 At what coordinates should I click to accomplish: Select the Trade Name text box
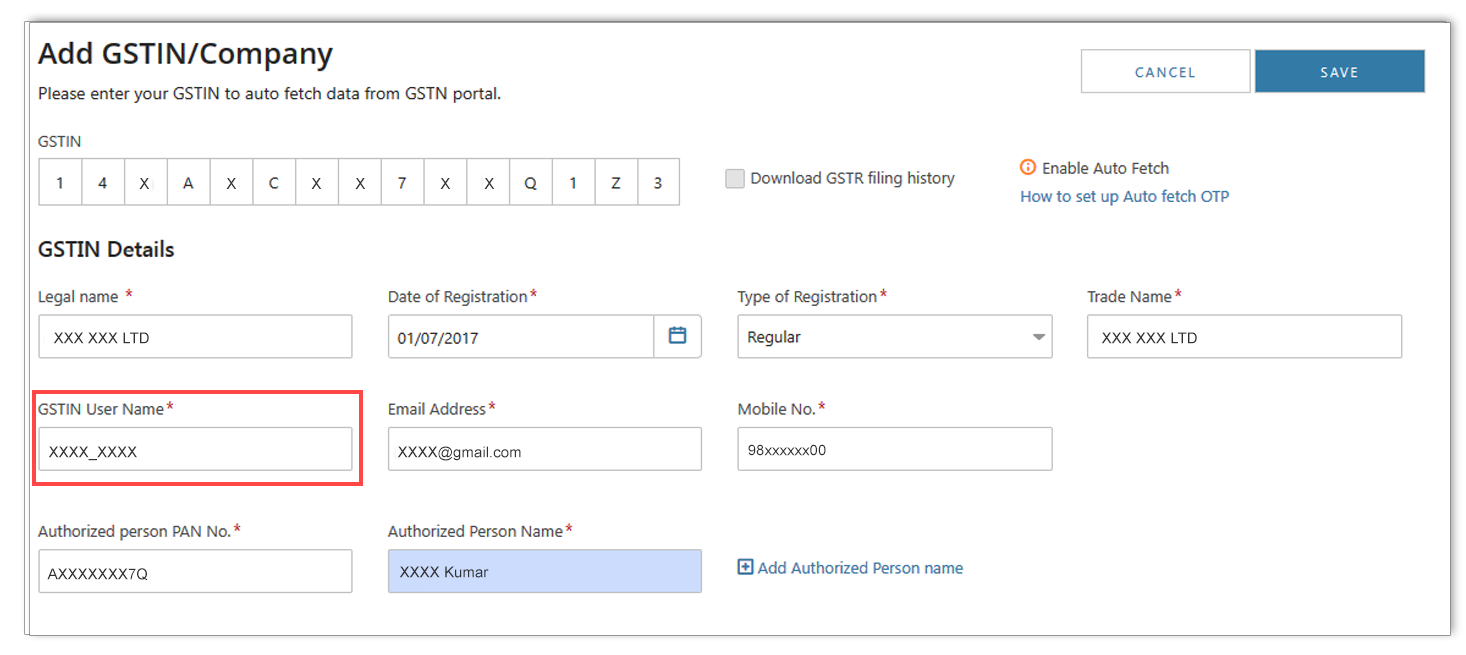click(x=1244, y=337)
